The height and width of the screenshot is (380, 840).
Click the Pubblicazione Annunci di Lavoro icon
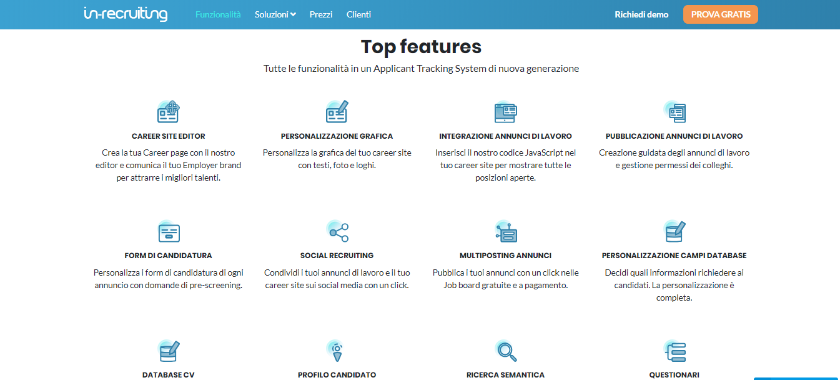coord(674,111)
